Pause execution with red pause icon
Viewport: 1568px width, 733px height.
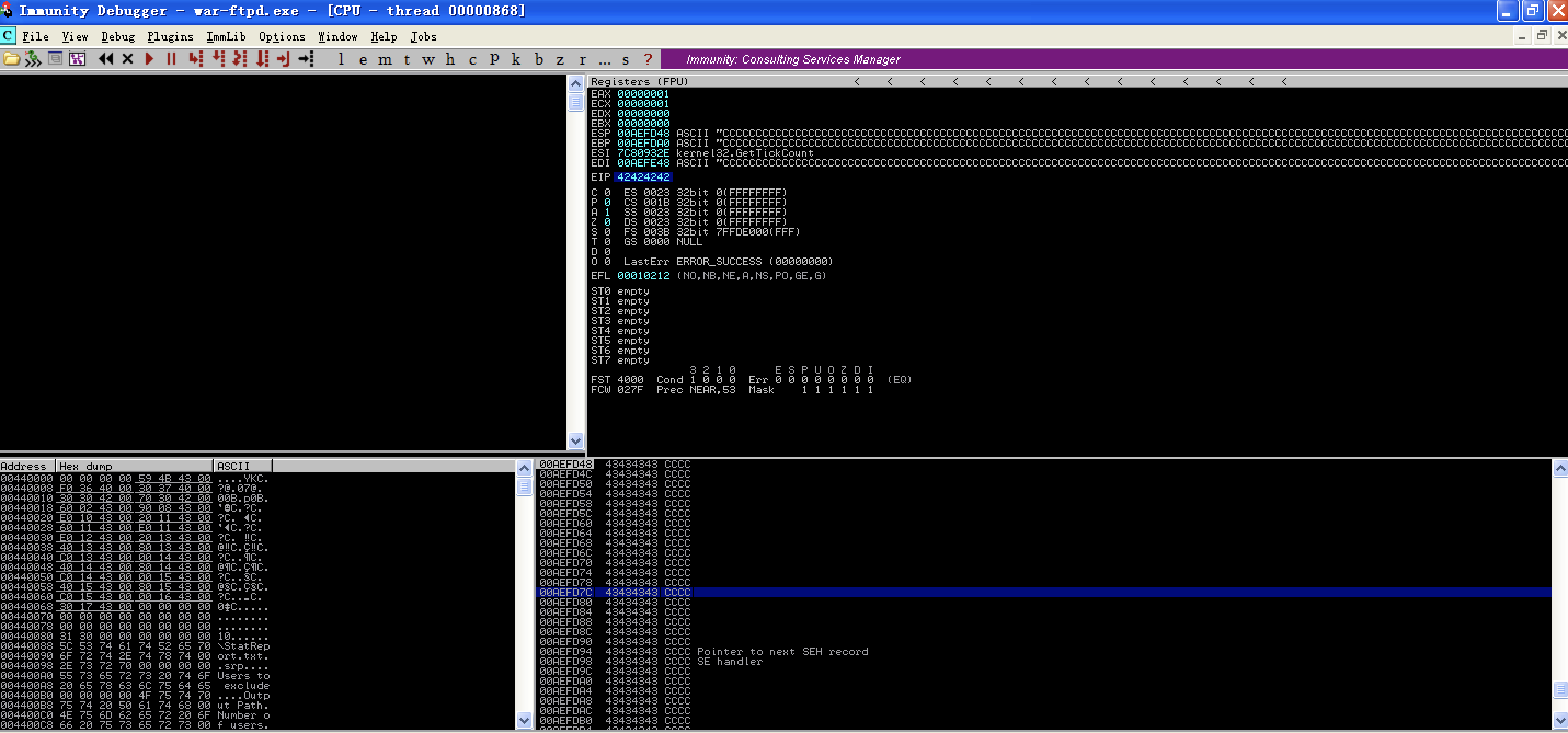(x=171, y=59)
